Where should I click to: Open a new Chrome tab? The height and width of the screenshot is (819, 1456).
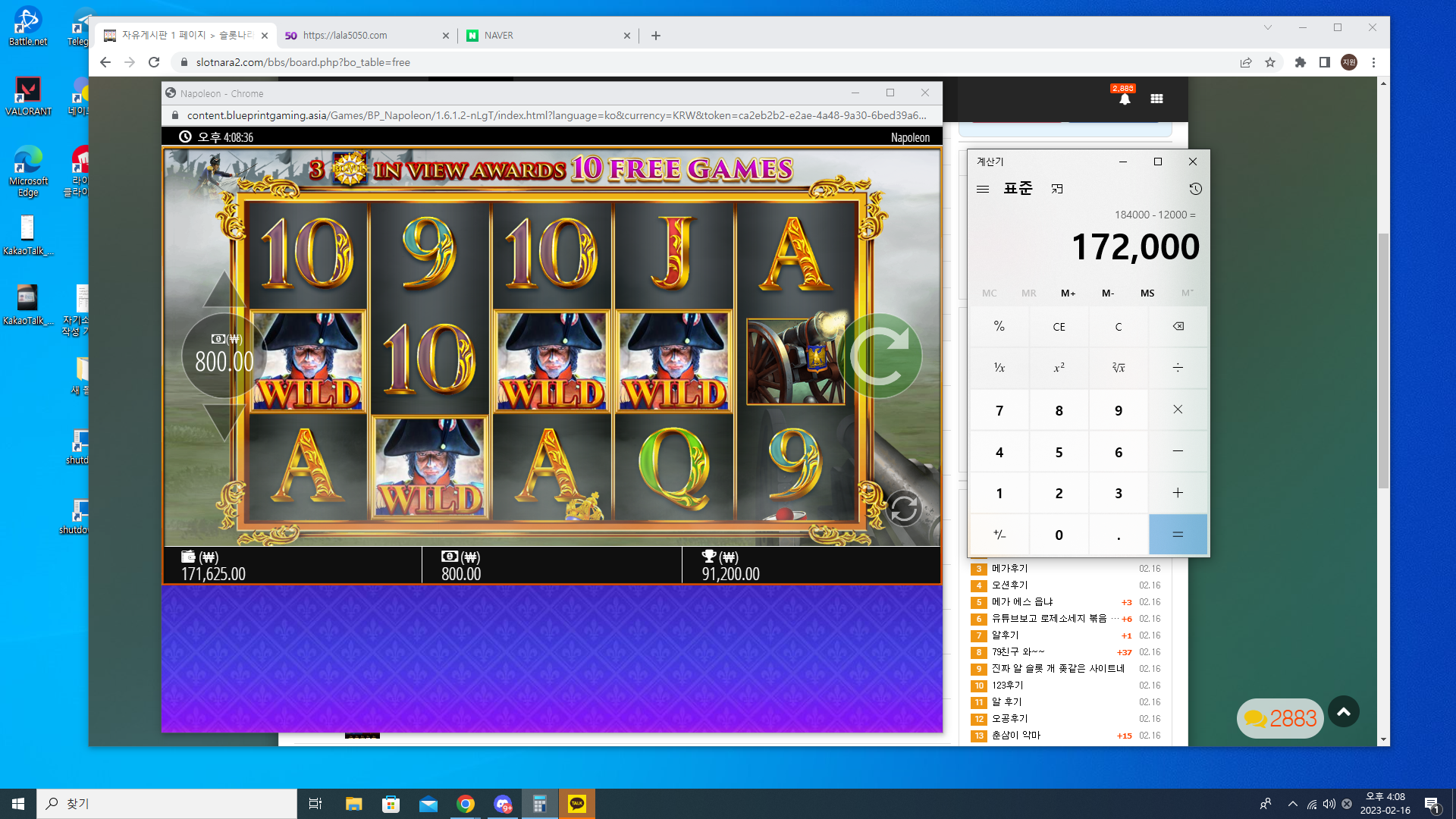click(x=656, y=36)
